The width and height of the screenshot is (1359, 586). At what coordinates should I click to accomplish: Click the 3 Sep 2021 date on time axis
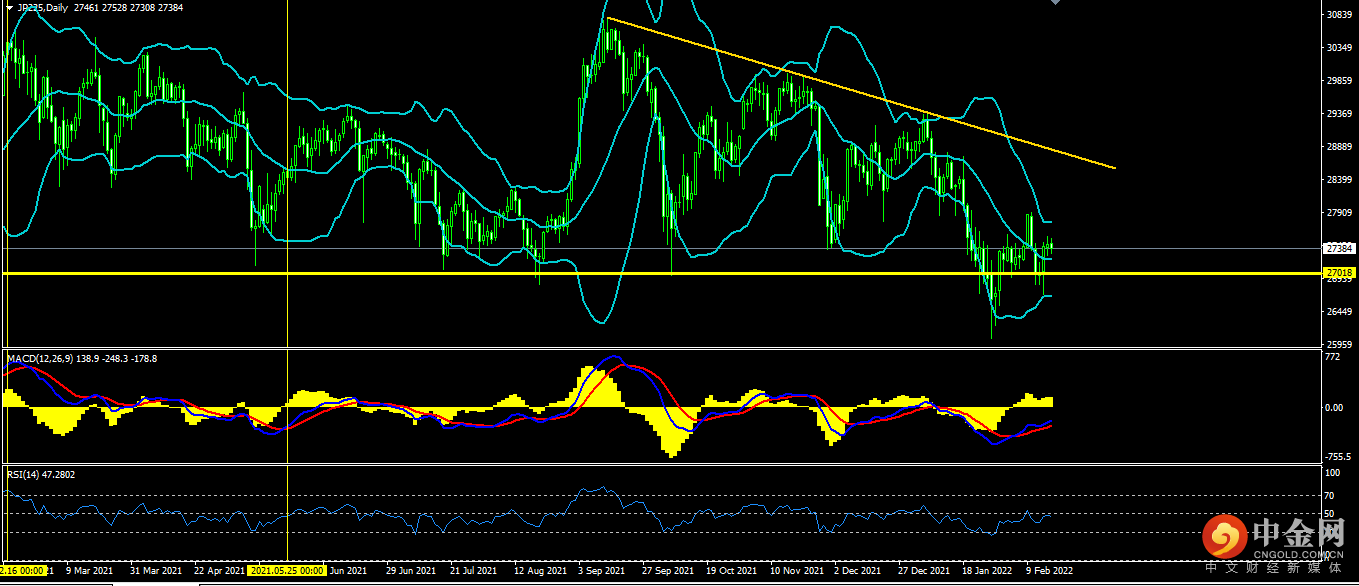pos(601,570)
